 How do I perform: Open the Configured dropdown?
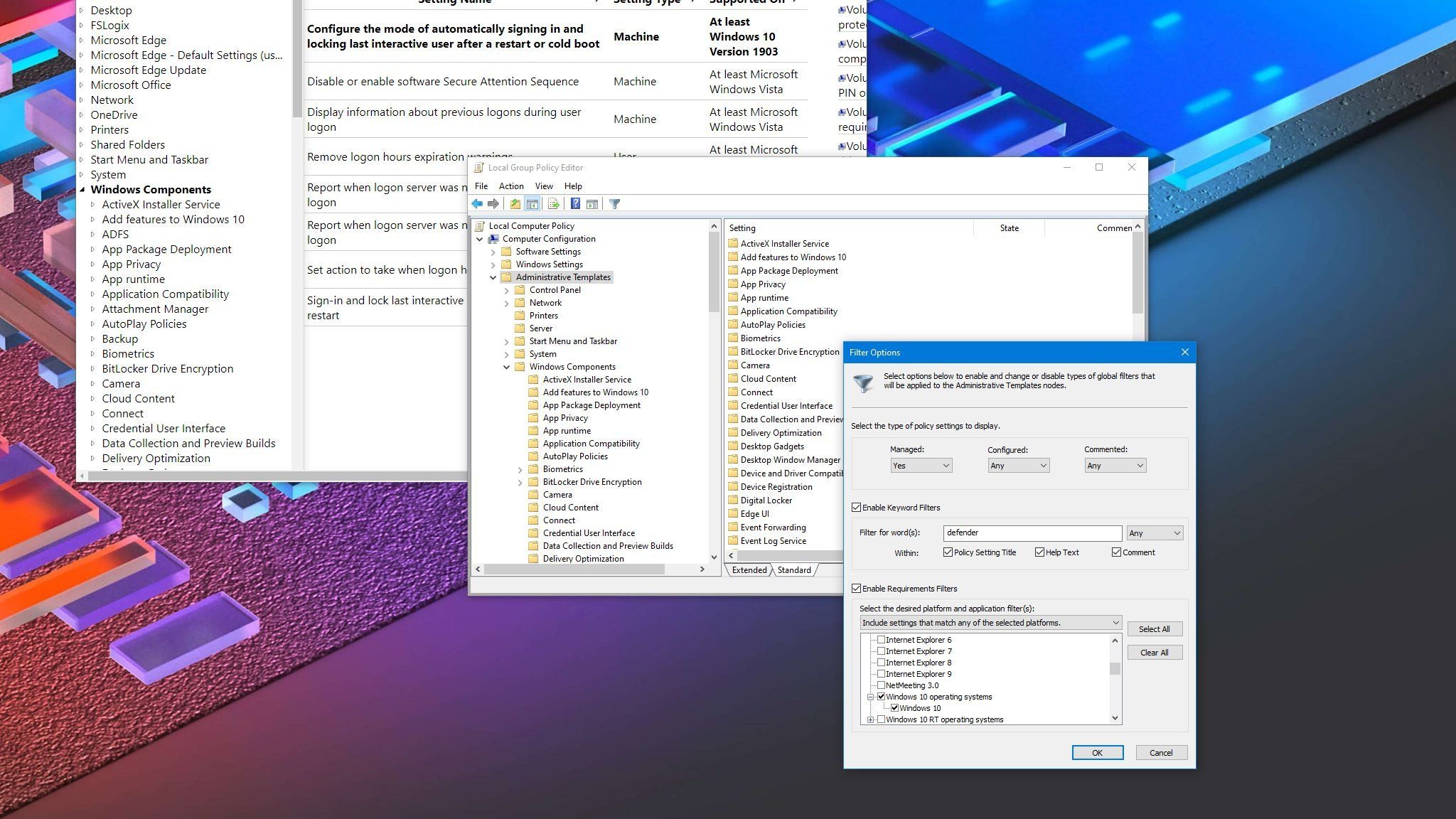click(x=1018, y=466)
